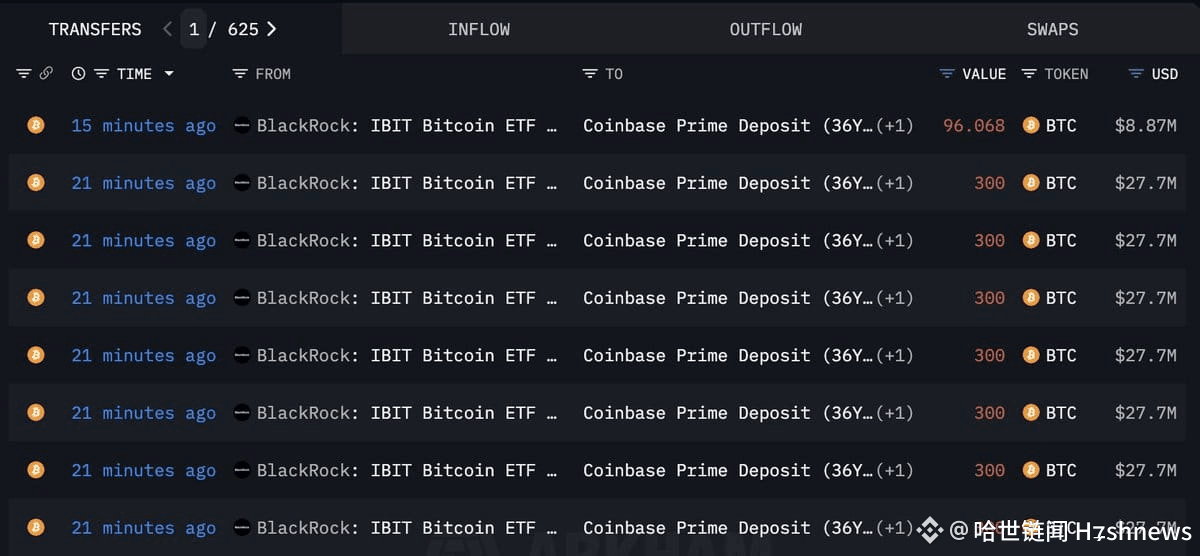The height and width of the screenshot is (556, 1200).
Task: Open the 15 minutes ago transaction link
Action: (x=143, y=125)
